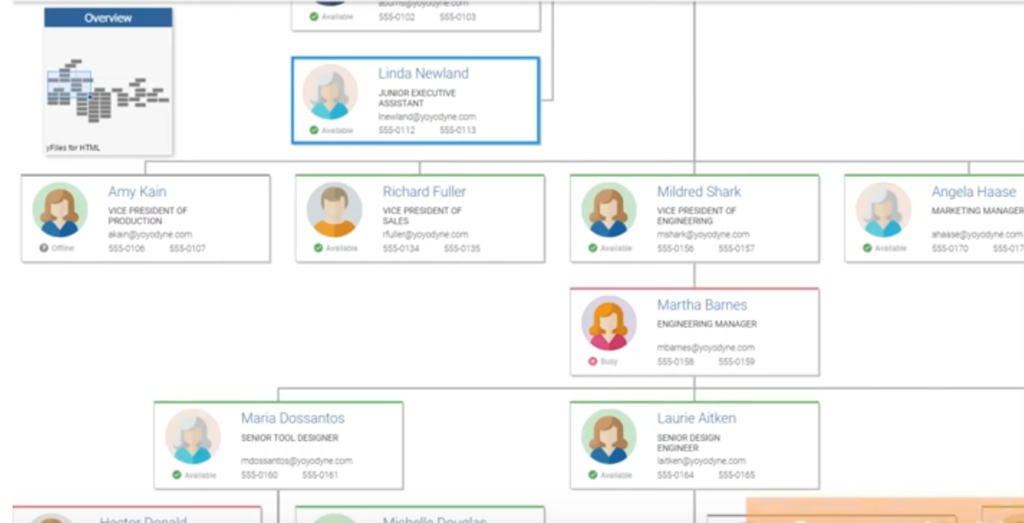Click phone number 555-0161
Image resolution: width=1024 pixels, height=523 pixels.
(320, 475)
